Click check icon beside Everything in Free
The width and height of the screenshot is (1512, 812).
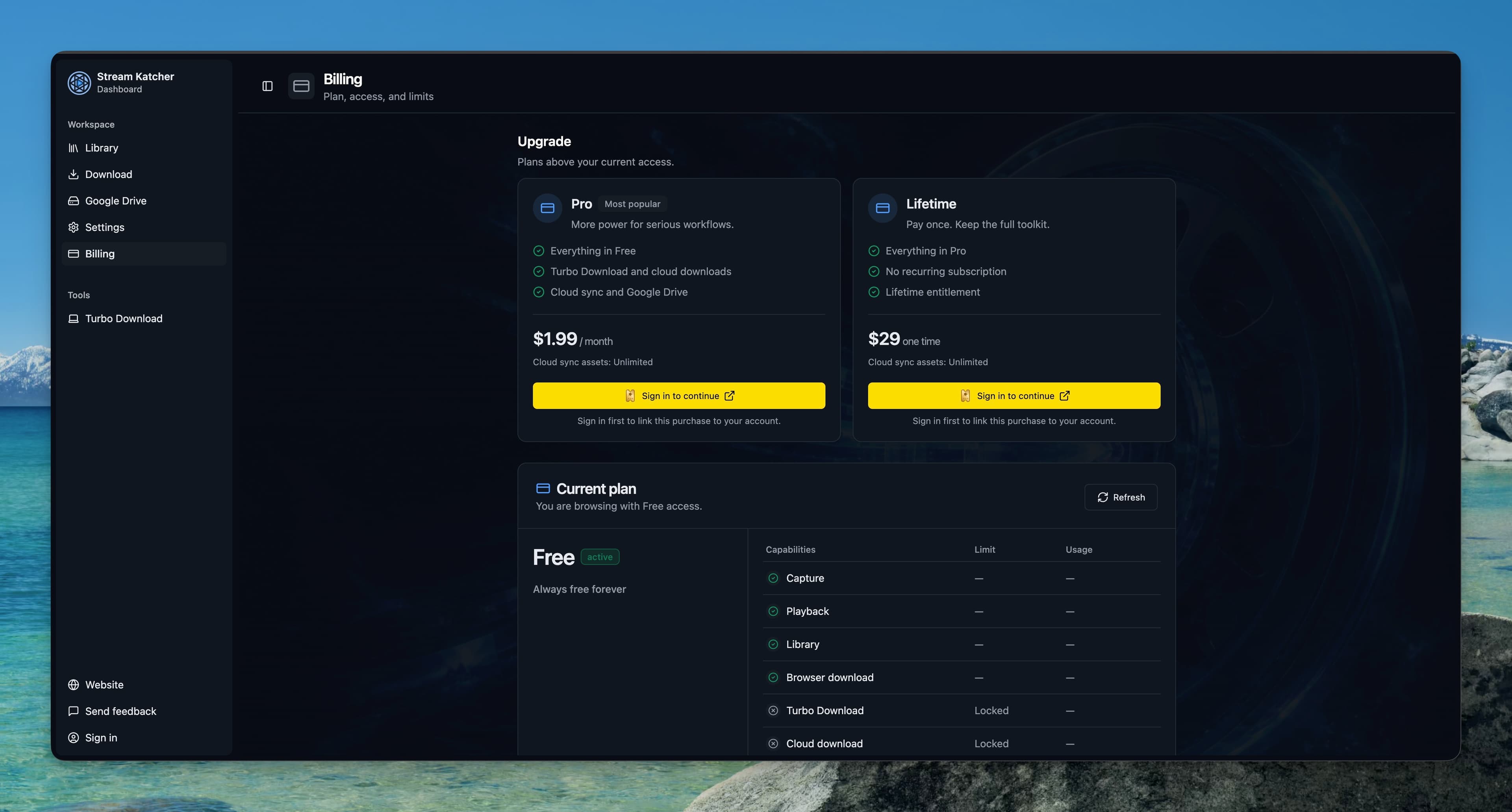538,251
